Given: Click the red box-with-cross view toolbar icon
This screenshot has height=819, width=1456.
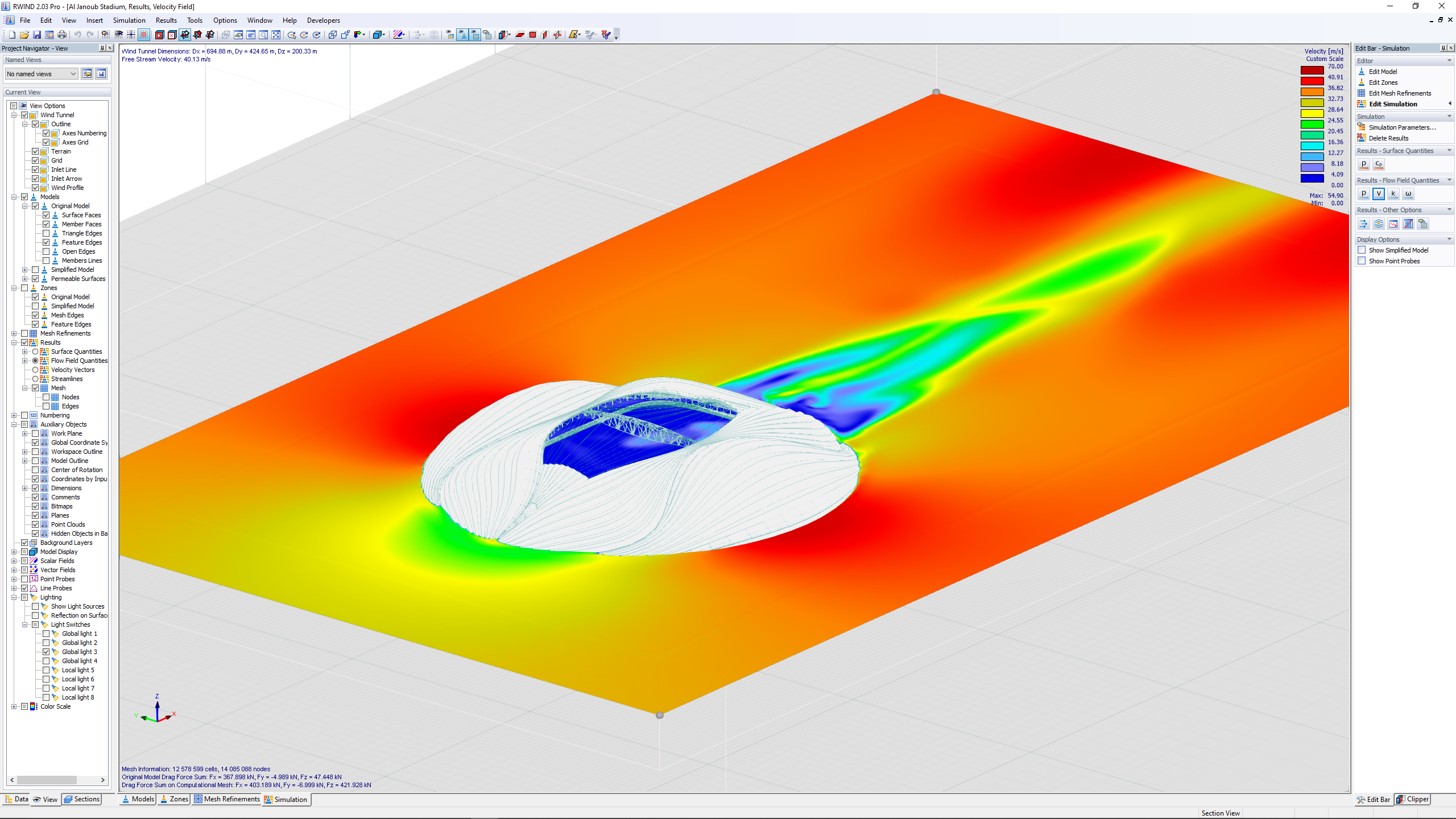Looking at the screenshot, I should 172,35.
